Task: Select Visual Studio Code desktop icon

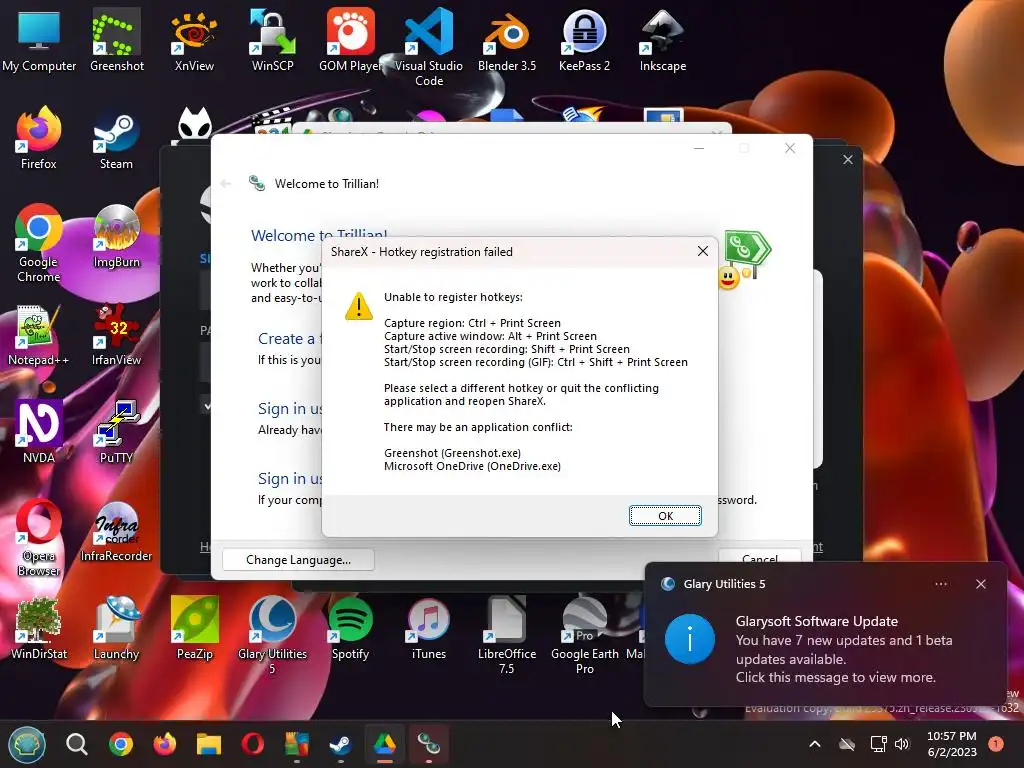Action: [x=428, y=47]
